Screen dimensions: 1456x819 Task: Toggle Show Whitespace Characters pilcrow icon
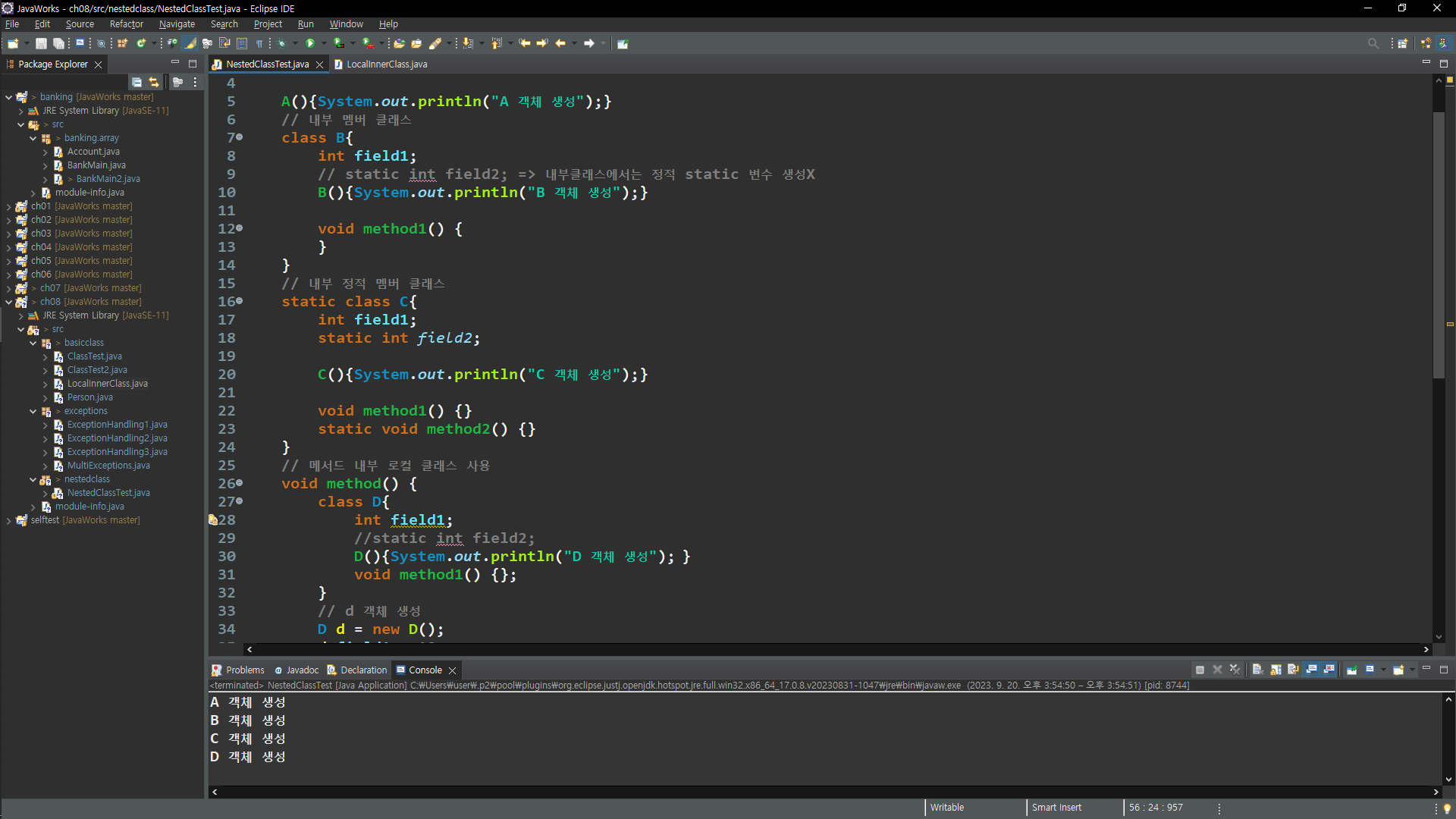coord(259,43)
